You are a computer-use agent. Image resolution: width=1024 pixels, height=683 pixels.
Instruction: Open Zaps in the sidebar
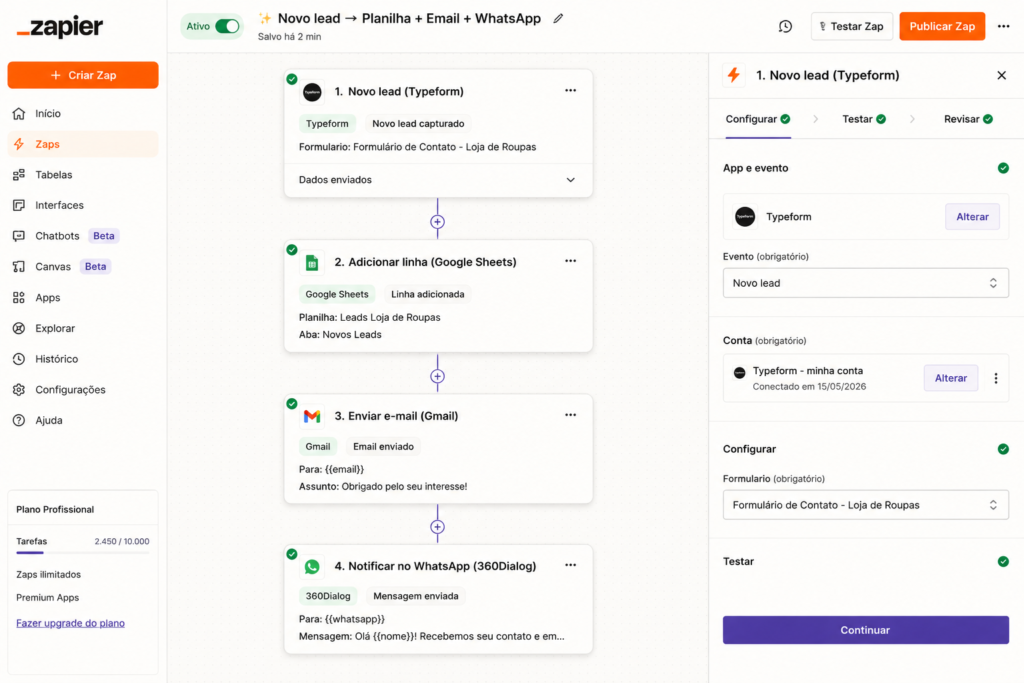click(x=83, y=144)
